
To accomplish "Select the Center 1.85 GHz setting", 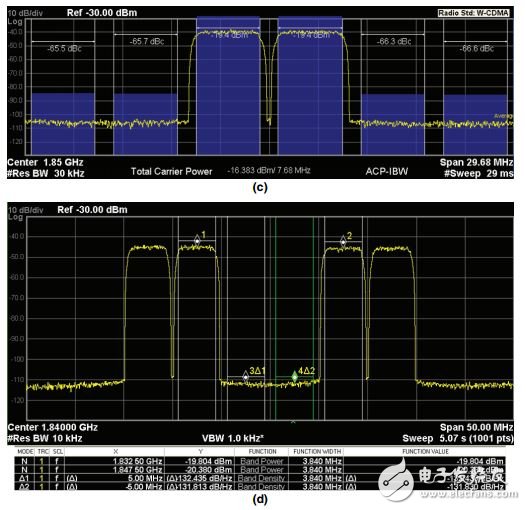I will click(45, 162).
